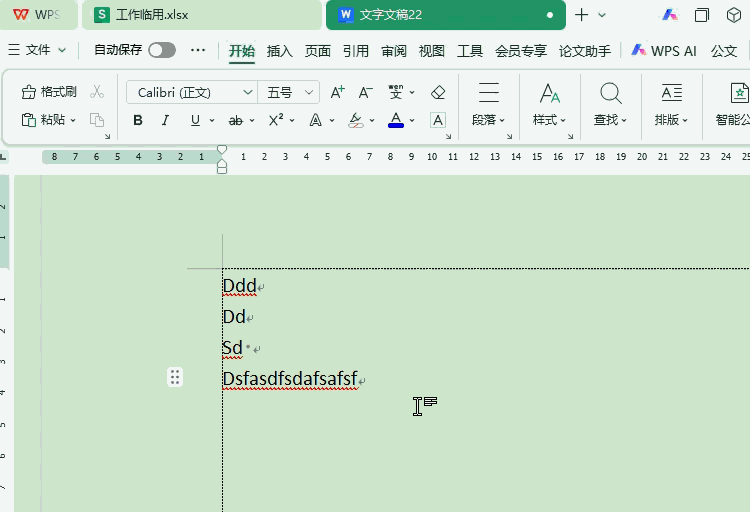This screenshot has width=750, height=512.
Task: Click the paragraph drag handle beside Dsfasdfsdafsafsf
Action: [x=175, y=377]
